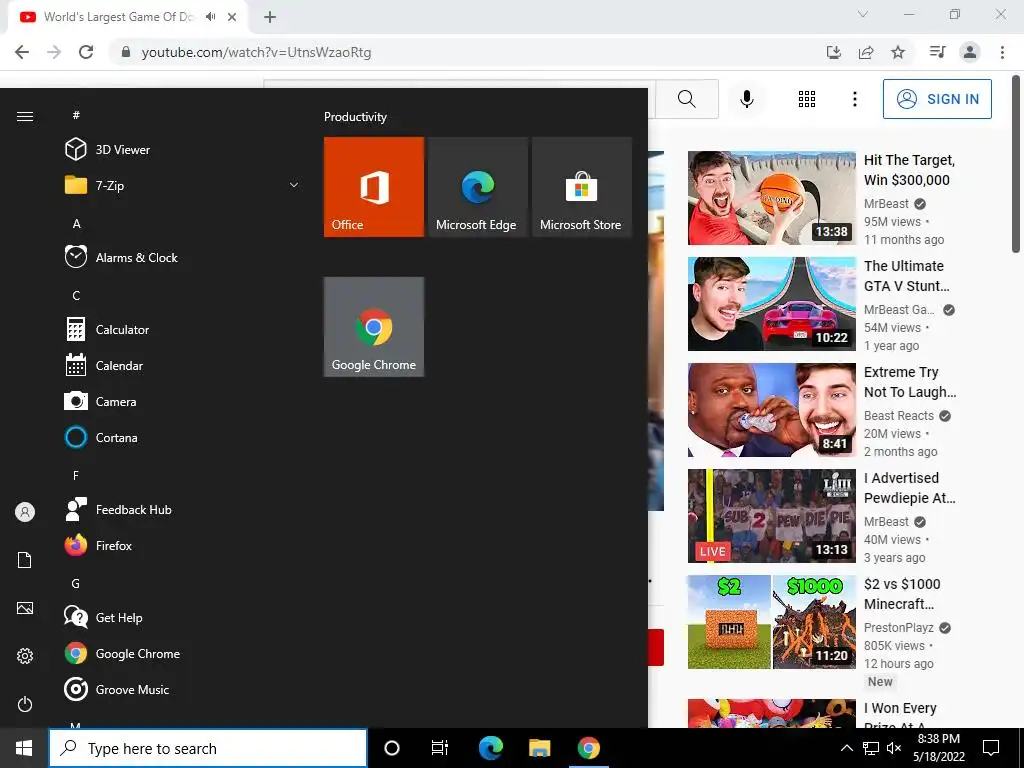The height and width of the screenshot is (768, 1024).
Task: Open File Explorer from the taskbar
Action: pyautogui.click(x=539, y=748)
